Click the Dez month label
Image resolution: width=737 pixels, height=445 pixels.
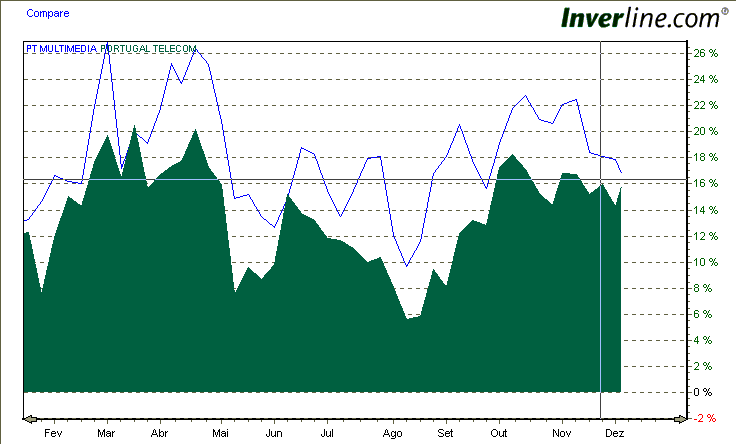pyautogui.click(x=614, y=433)
